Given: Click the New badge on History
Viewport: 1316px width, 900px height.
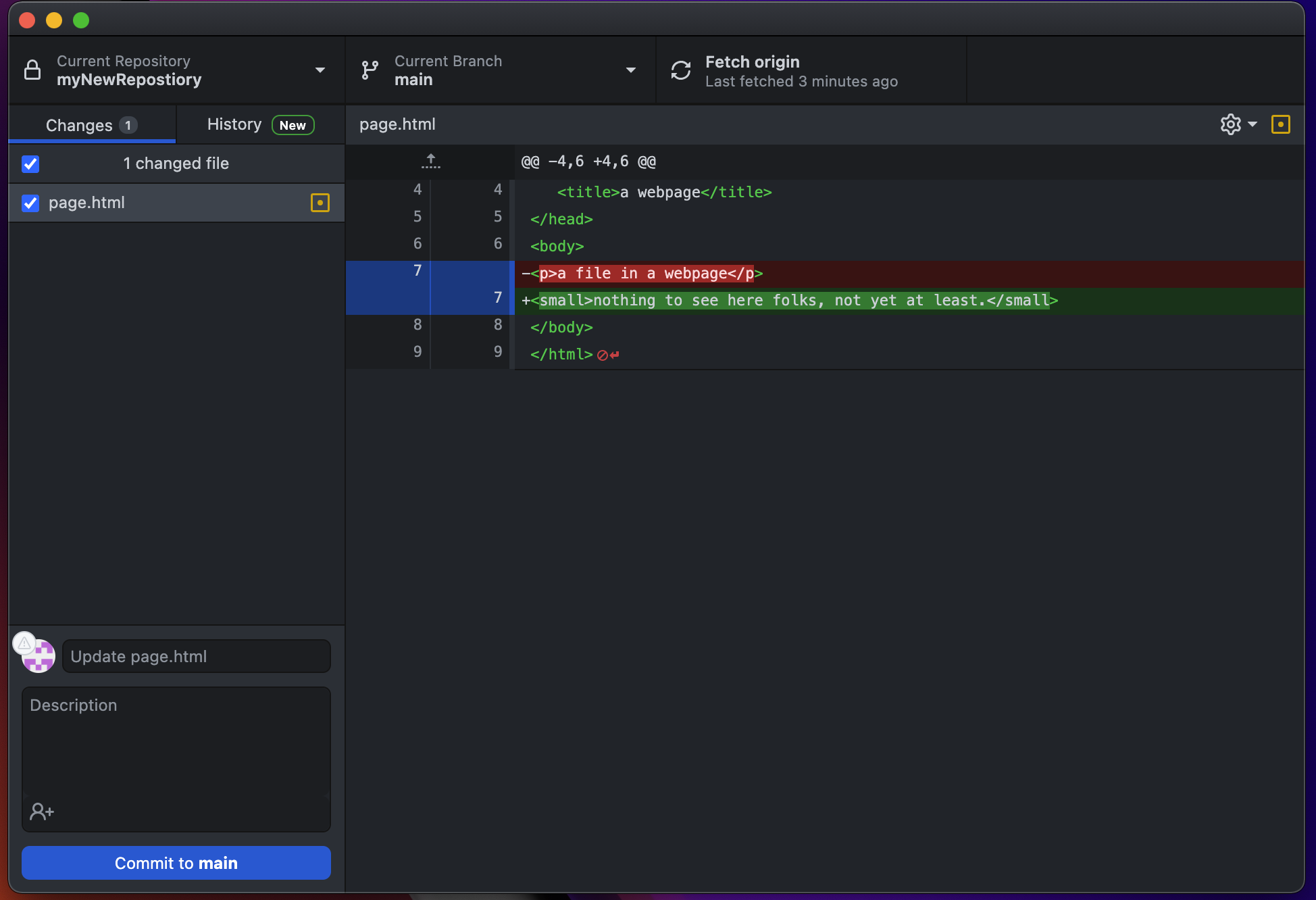Looking at the screenshot, I should [293, 125].
